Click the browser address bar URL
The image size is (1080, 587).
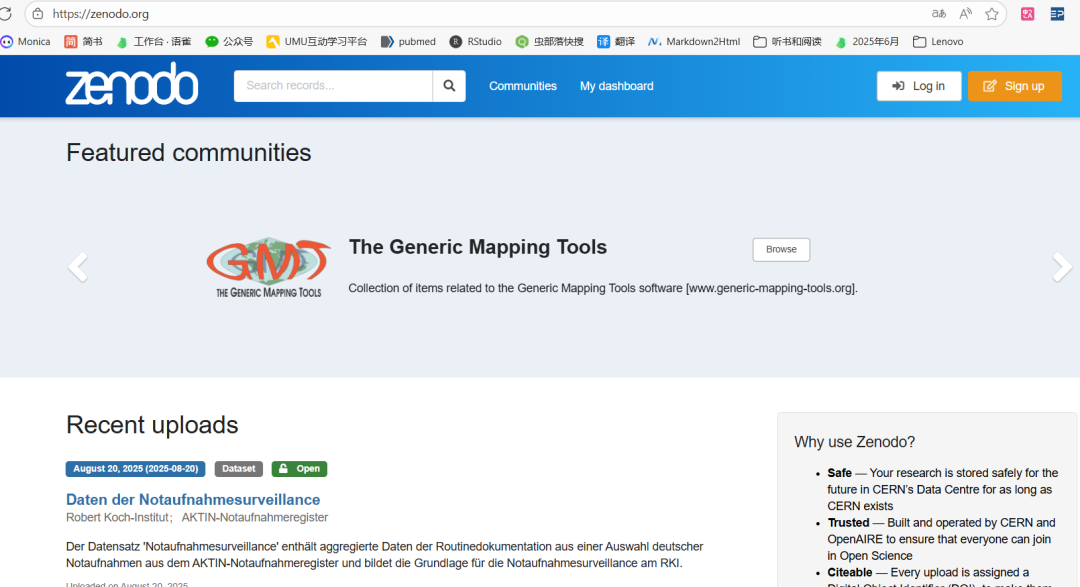(x=101, y=14)
